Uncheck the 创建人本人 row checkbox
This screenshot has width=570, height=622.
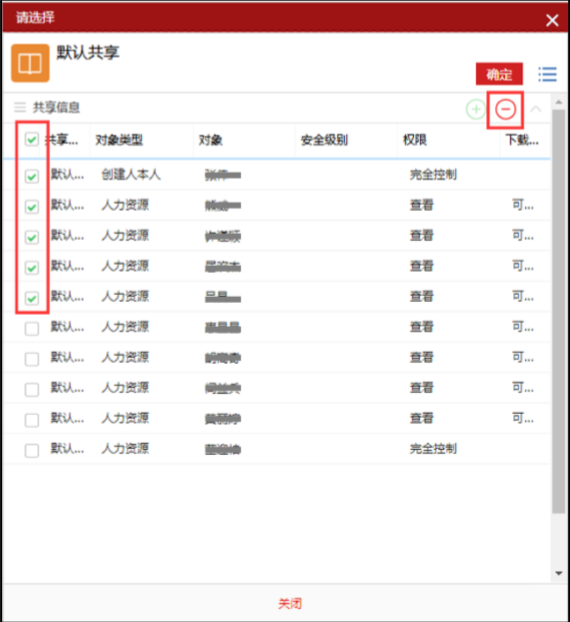32,176
